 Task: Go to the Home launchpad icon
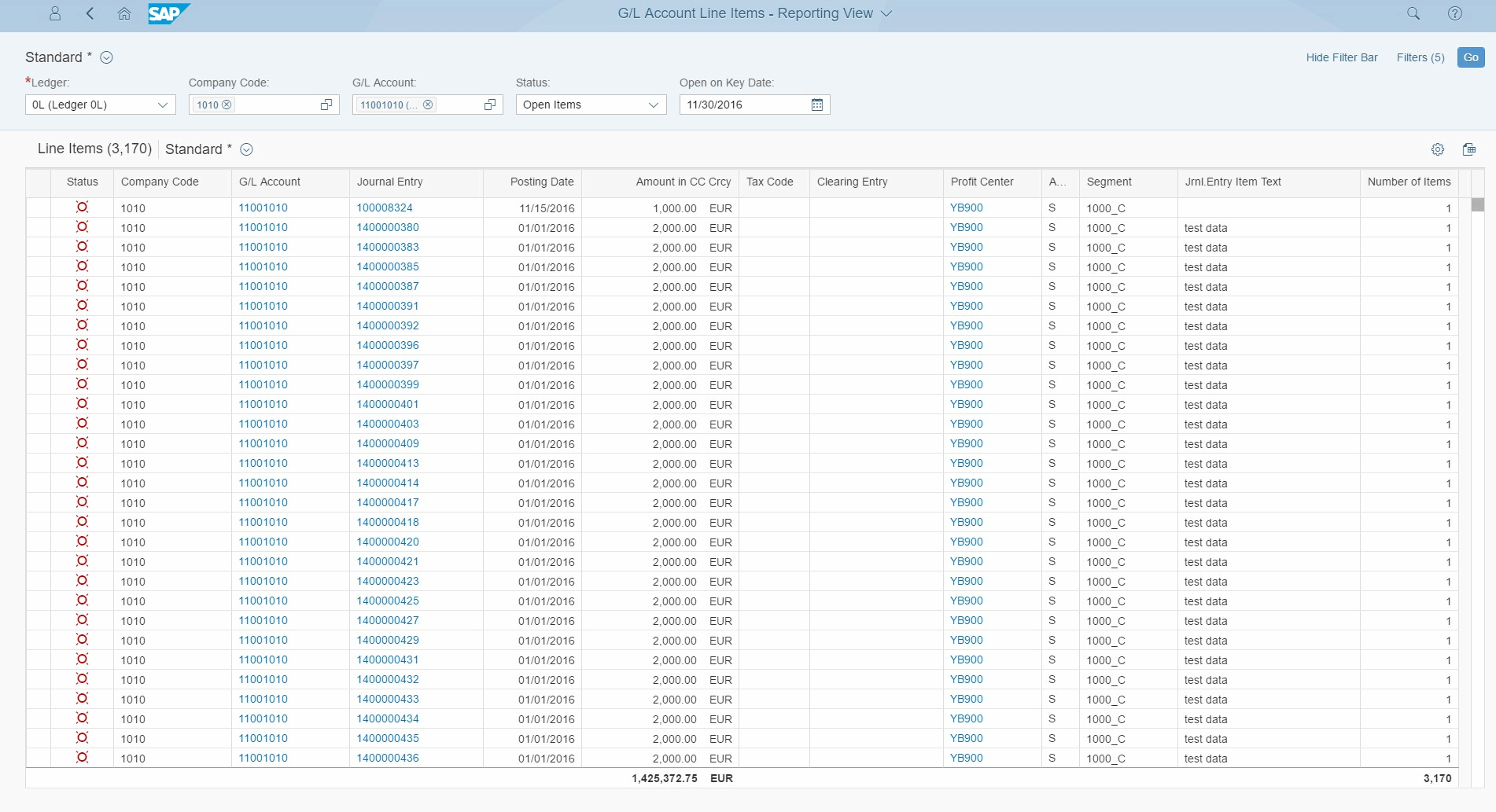[124, 13]
